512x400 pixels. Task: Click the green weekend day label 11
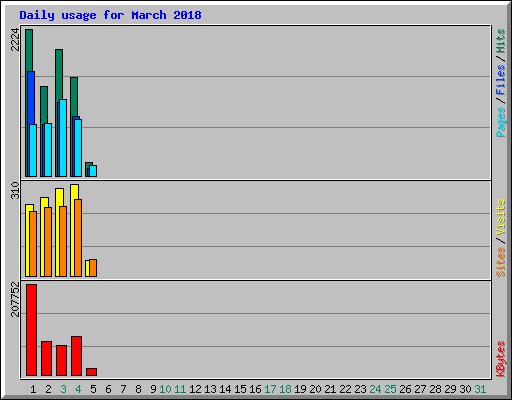180,389
